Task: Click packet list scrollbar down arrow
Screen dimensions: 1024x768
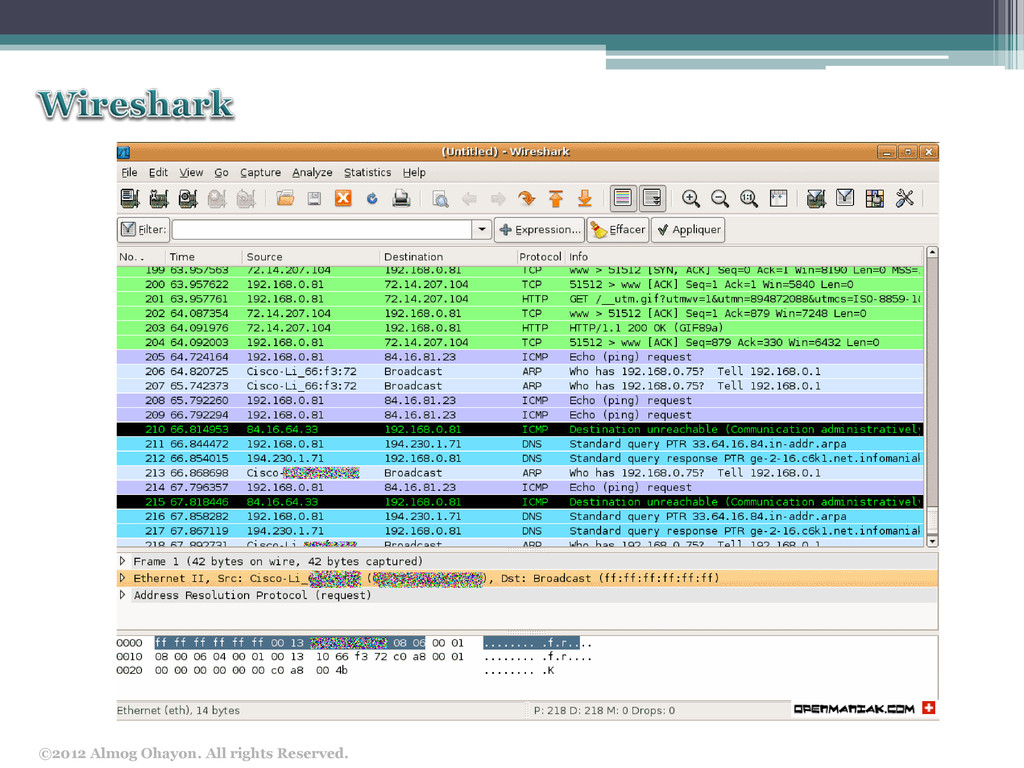Action: pyautogui.click(x=933, y=541)
